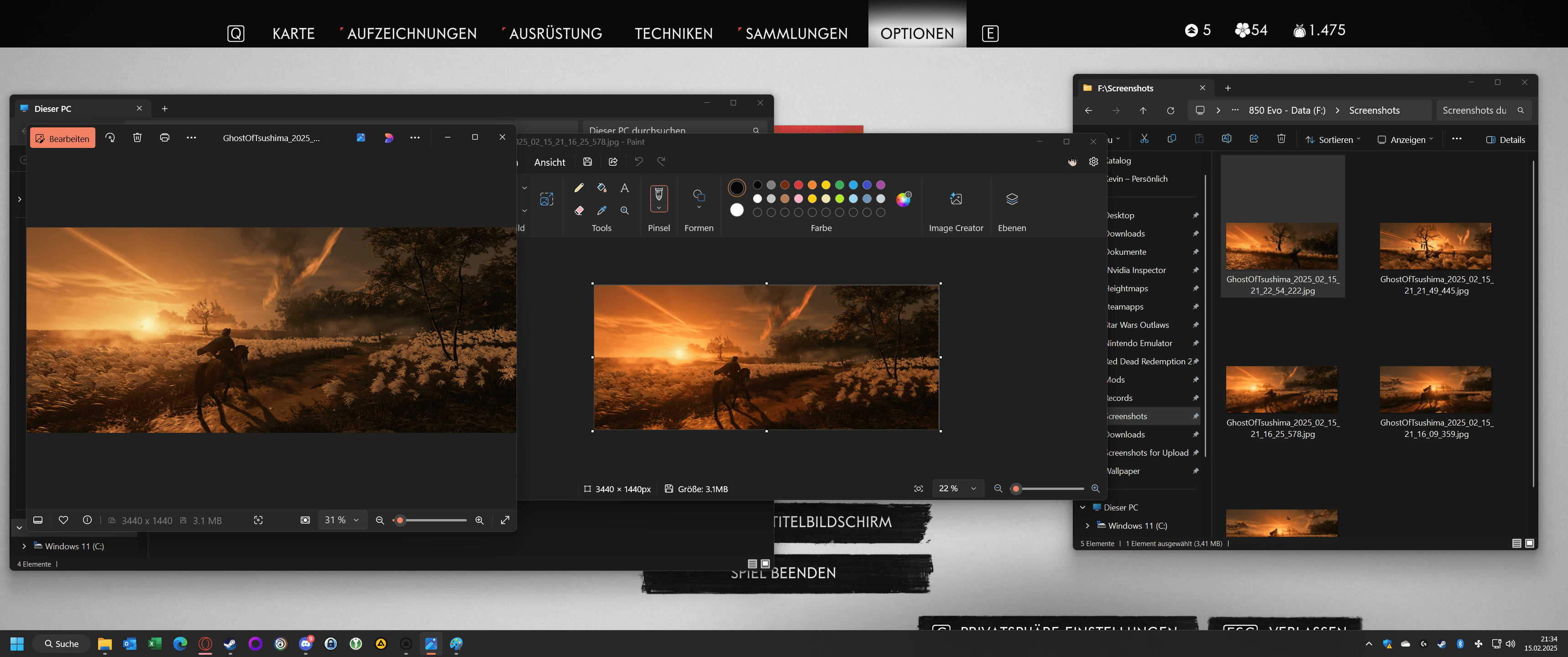The width and height of the screenshot is (1568, 657).
Task: Click the Photos zoom slider
Action: click(x=431, y=520)
